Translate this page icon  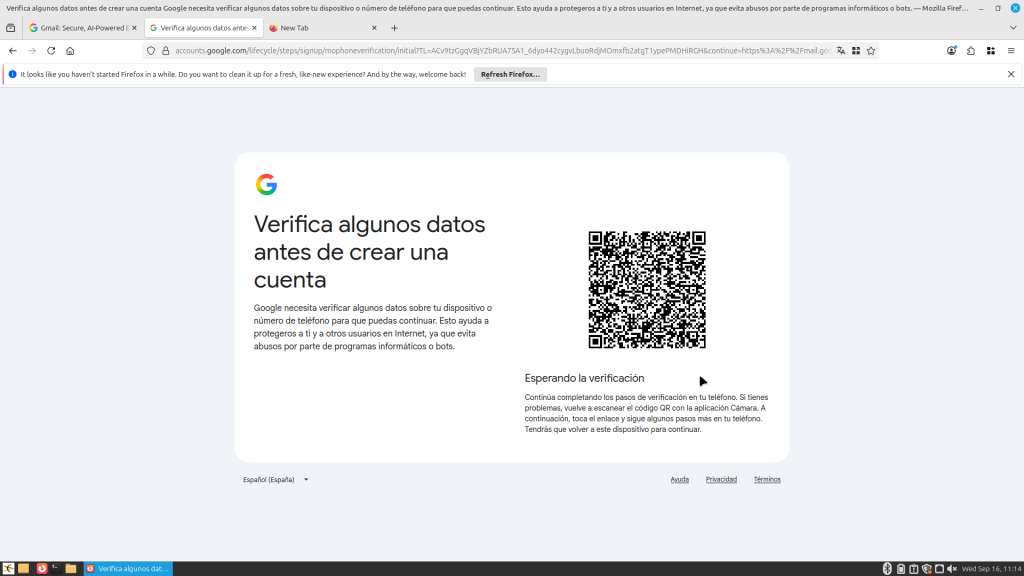pyautogui.click(x=840, y=51)
